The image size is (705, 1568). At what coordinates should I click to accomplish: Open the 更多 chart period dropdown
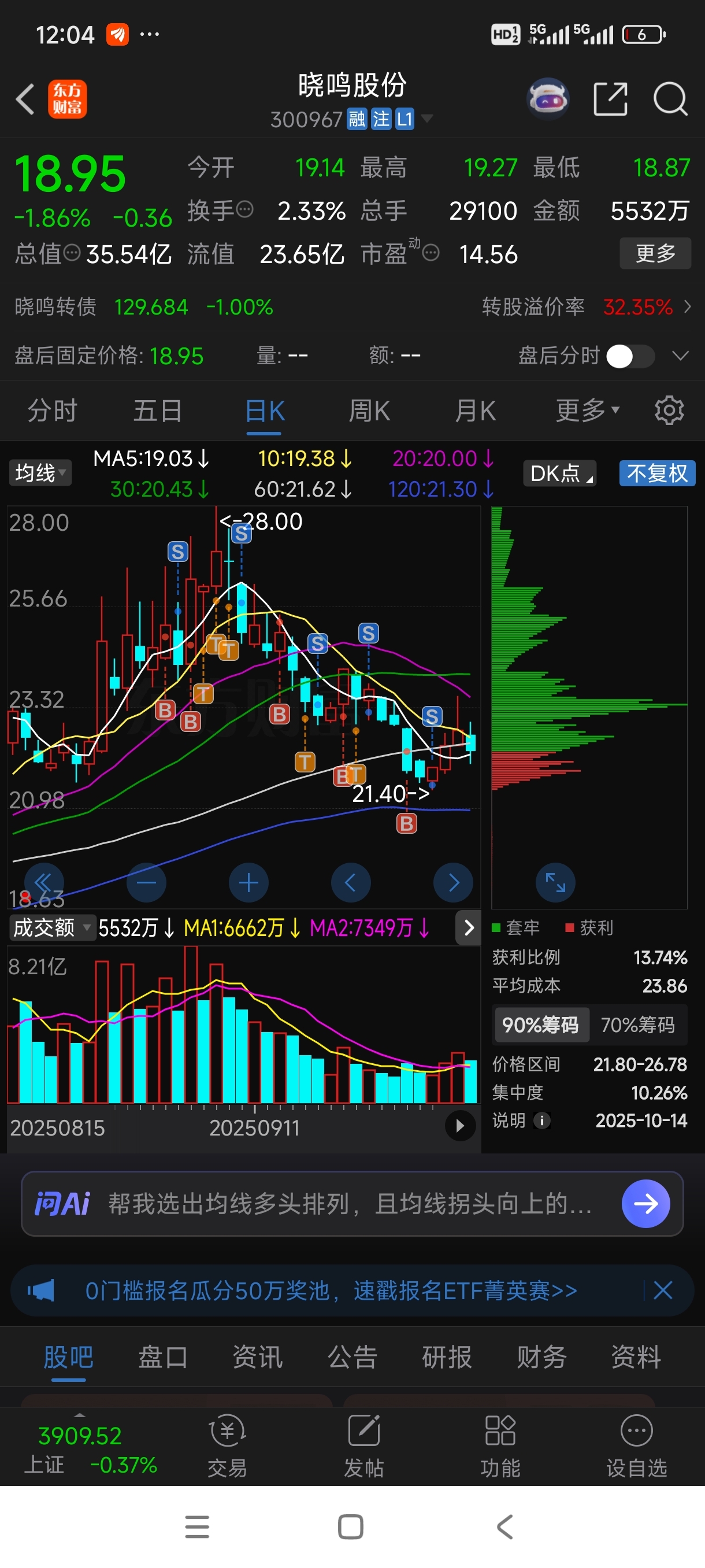pyautogui.click(x=588, y=411)
